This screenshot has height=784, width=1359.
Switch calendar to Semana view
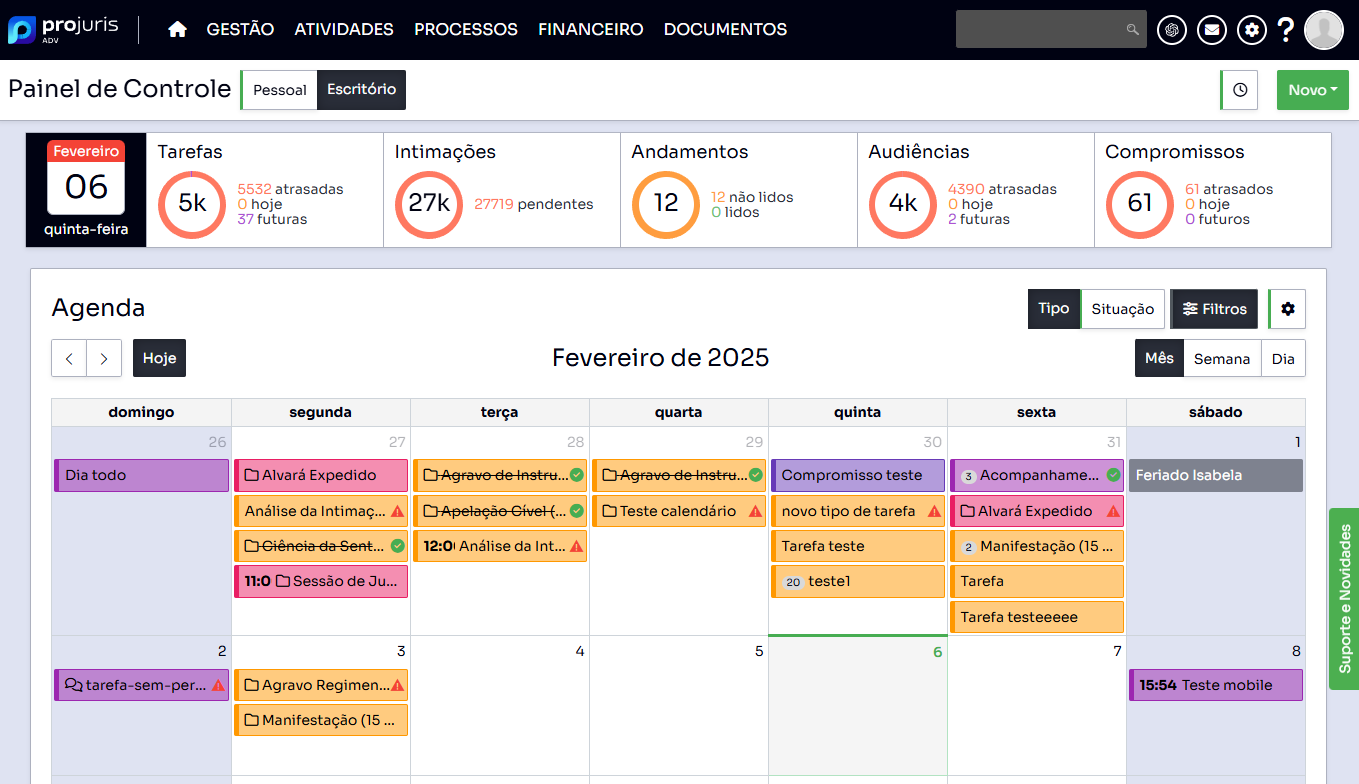click(x=1221, y=358)
